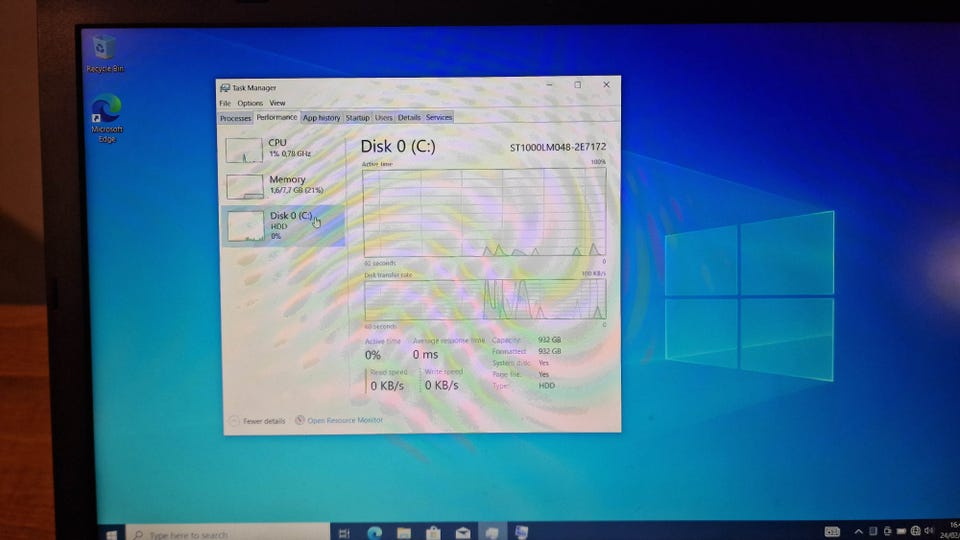The image size is (960, 540).
Task: Open Microsoft Store from the taskbar
Action: [x=433, y=533]
